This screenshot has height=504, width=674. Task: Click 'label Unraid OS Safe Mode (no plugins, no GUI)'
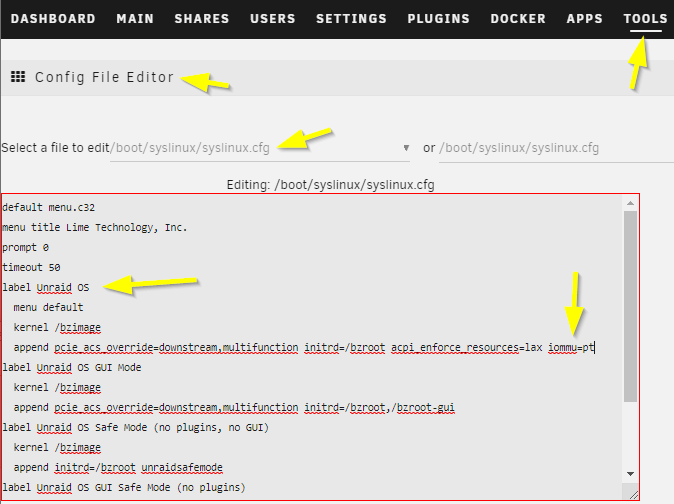pyautogui.click(x=135, y=428)
